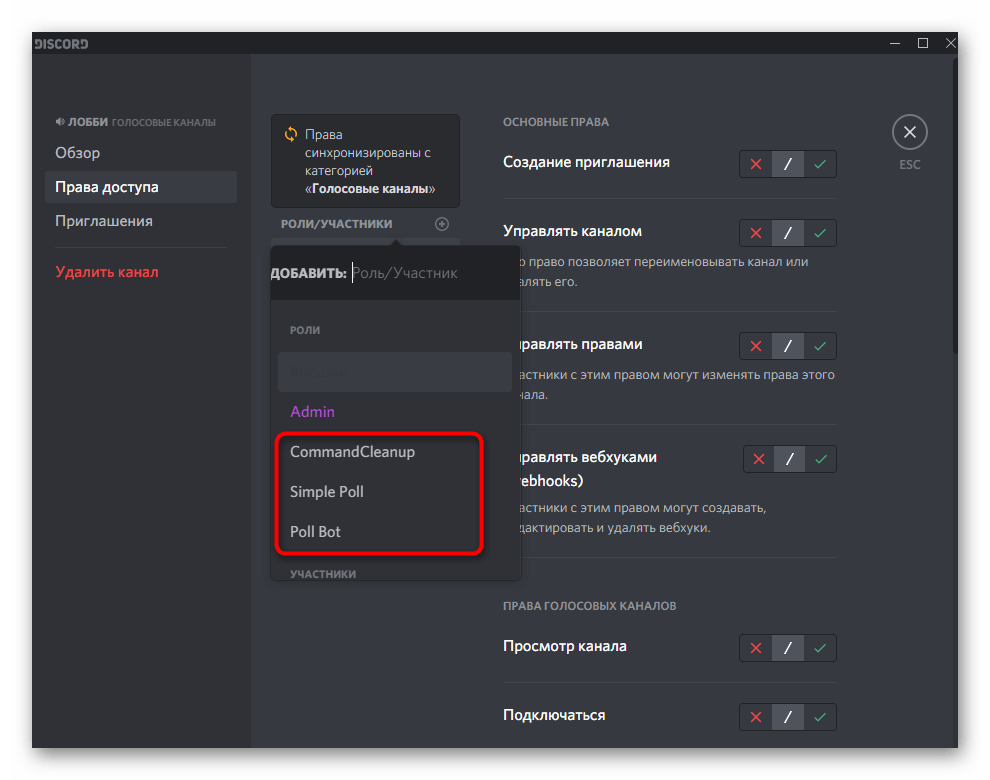Allow Создание приглашения permission with green check

click(x=820, y=164)
